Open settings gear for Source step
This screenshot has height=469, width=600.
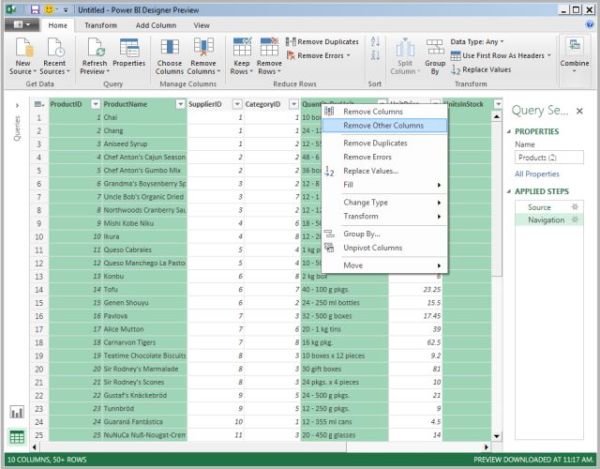pyautogui.click(x=574, y=207)
